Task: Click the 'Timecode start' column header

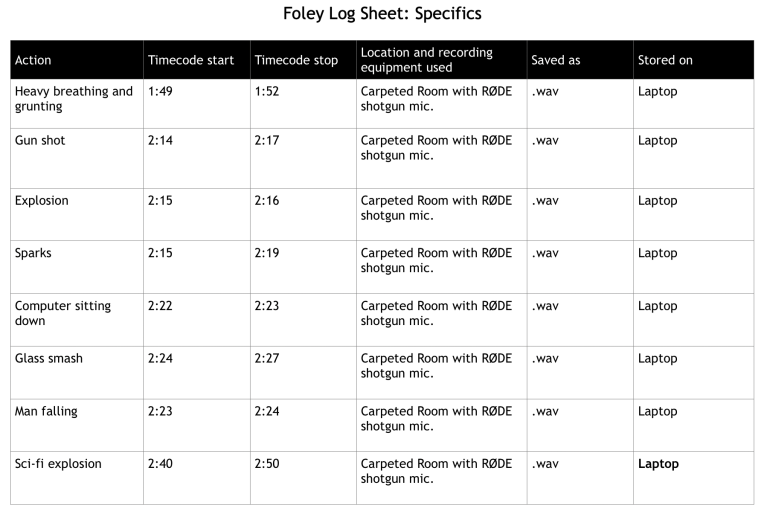Action: pos(191,60)
